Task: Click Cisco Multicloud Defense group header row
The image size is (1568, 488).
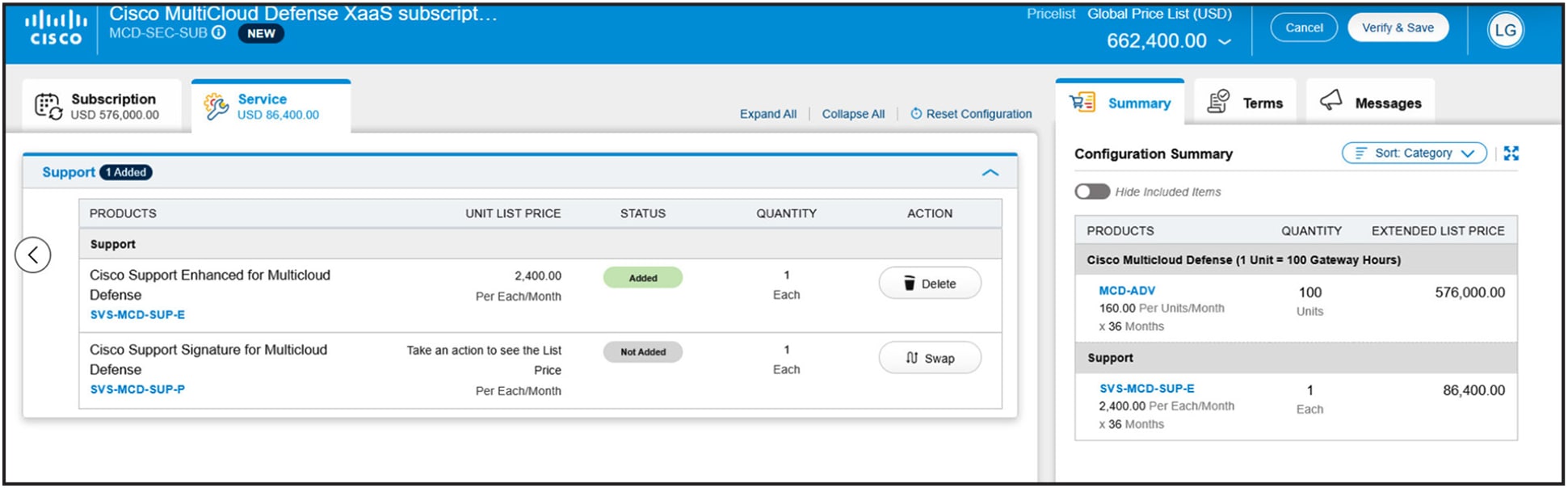Action: click(x=1296, y=260)
